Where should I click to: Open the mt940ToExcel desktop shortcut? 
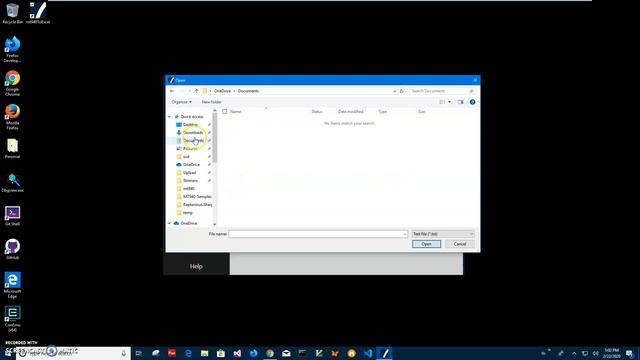tap(38, 13)
